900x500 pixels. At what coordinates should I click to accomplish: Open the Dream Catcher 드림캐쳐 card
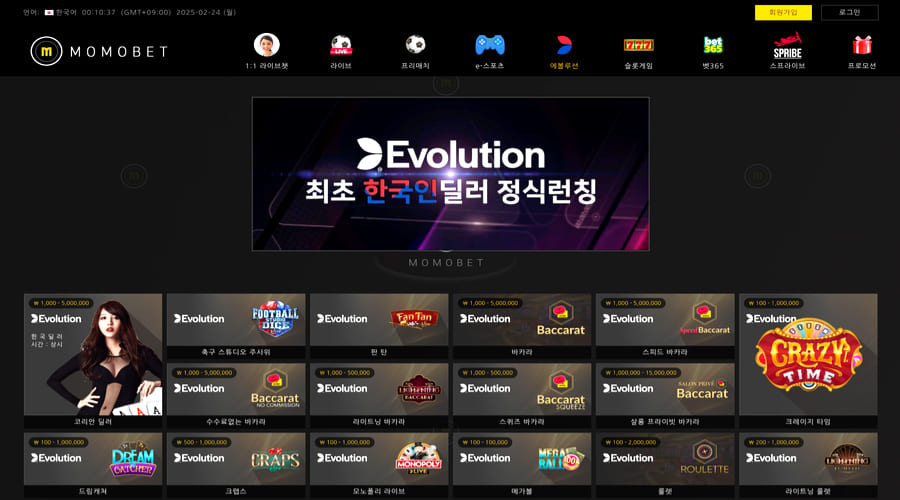(x=93, y=465)
